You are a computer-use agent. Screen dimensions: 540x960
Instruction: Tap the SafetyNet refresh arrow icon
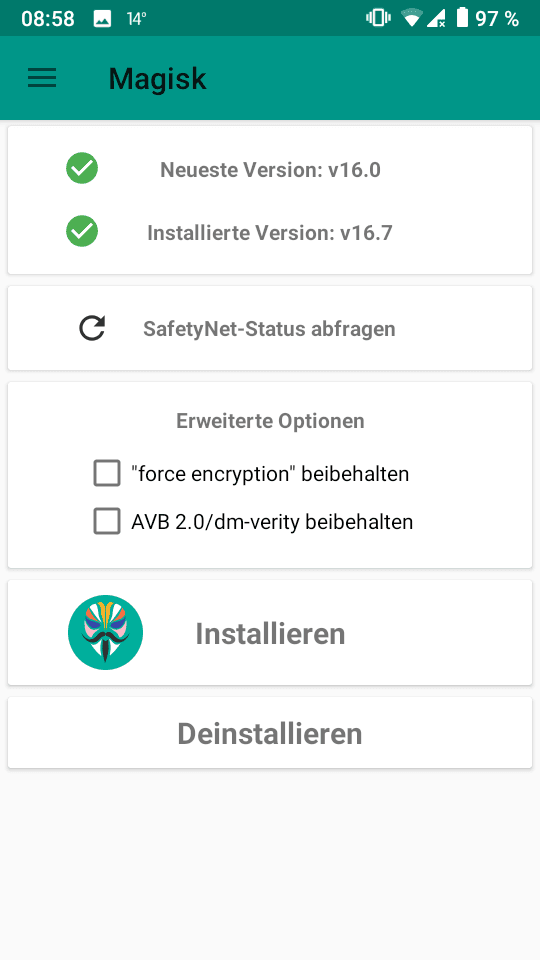coord(92,328)
